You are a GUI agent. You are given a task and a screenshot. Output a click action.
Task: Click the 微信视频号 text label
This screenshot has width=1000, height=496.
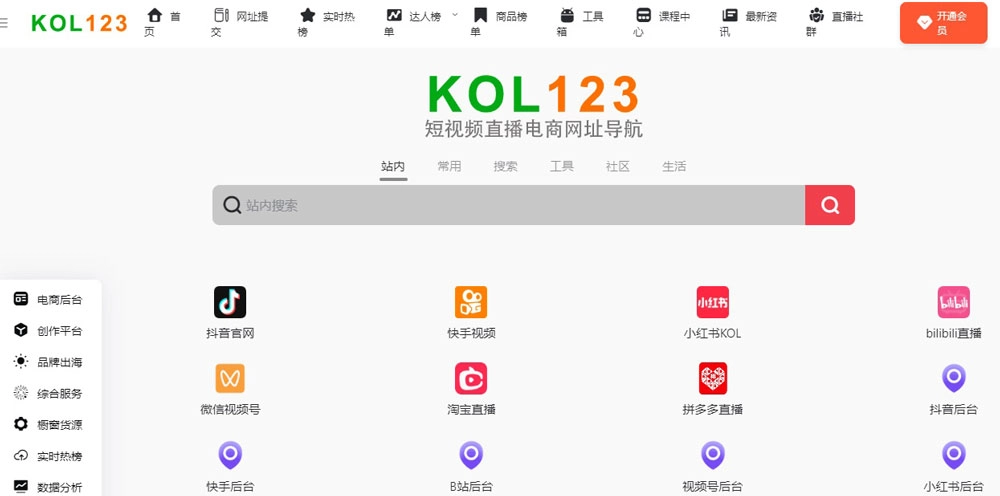pyautogui.click(x=230, y=410)
